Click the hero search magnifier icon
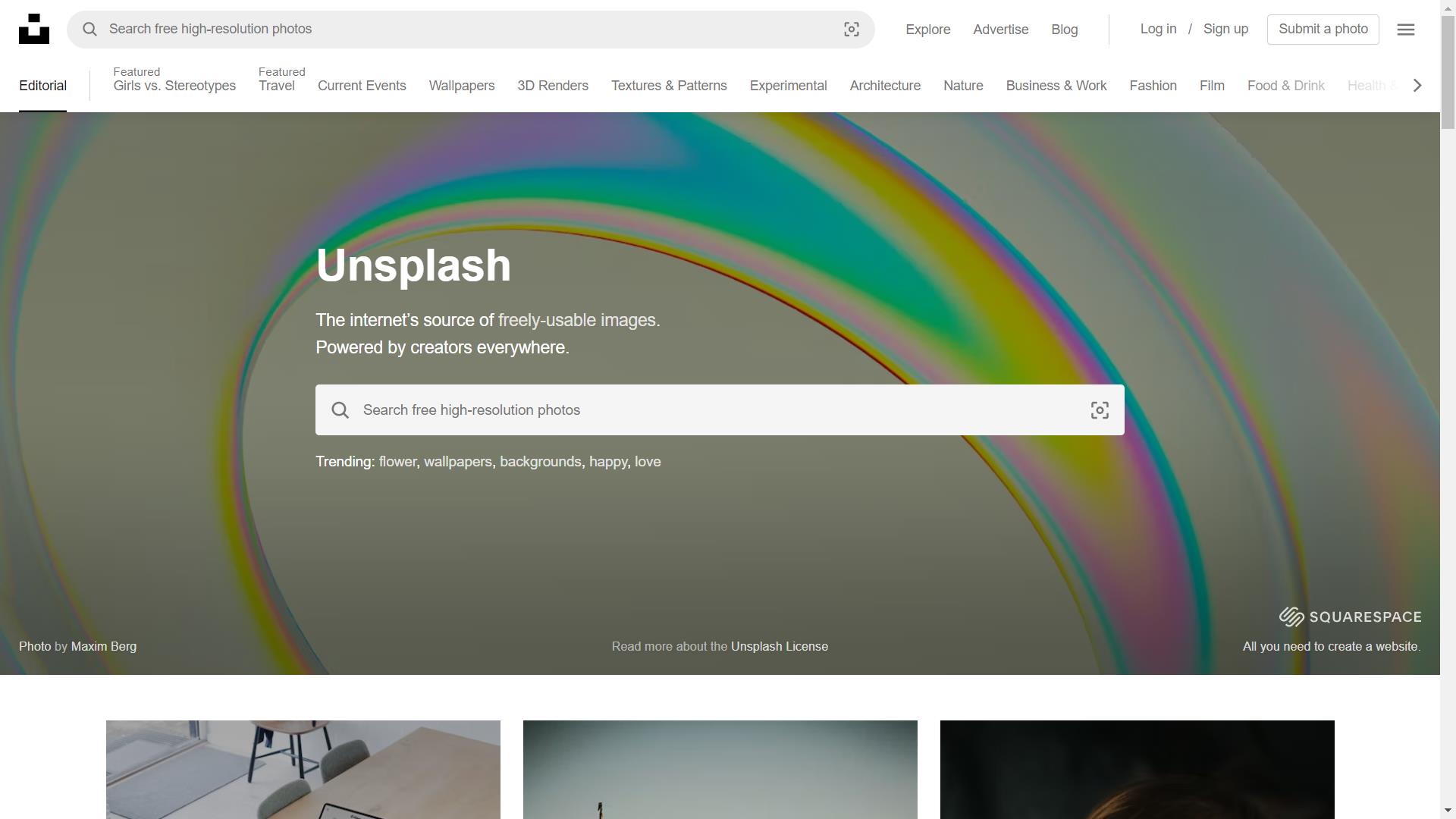The height and width of the screenshot is (819, 1456). [x=340, y=410]
